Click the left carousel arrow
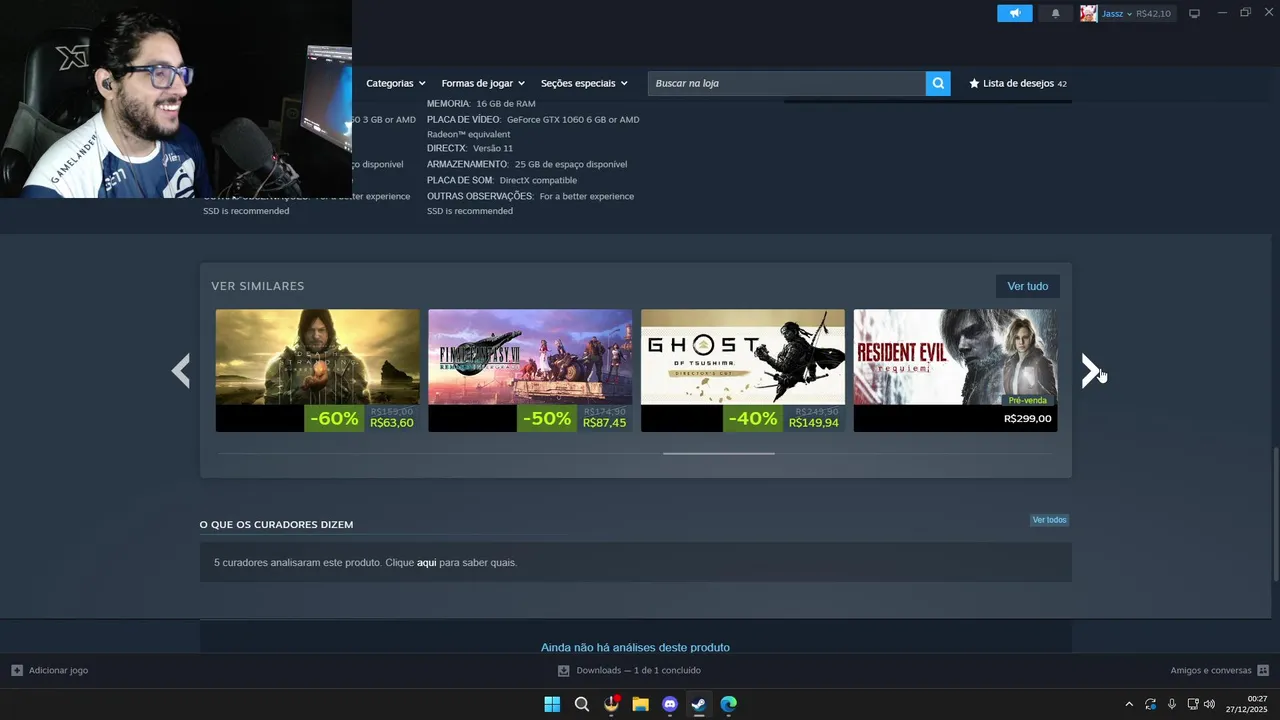This screenshot has height=720, width=1280. coord(181,371)
